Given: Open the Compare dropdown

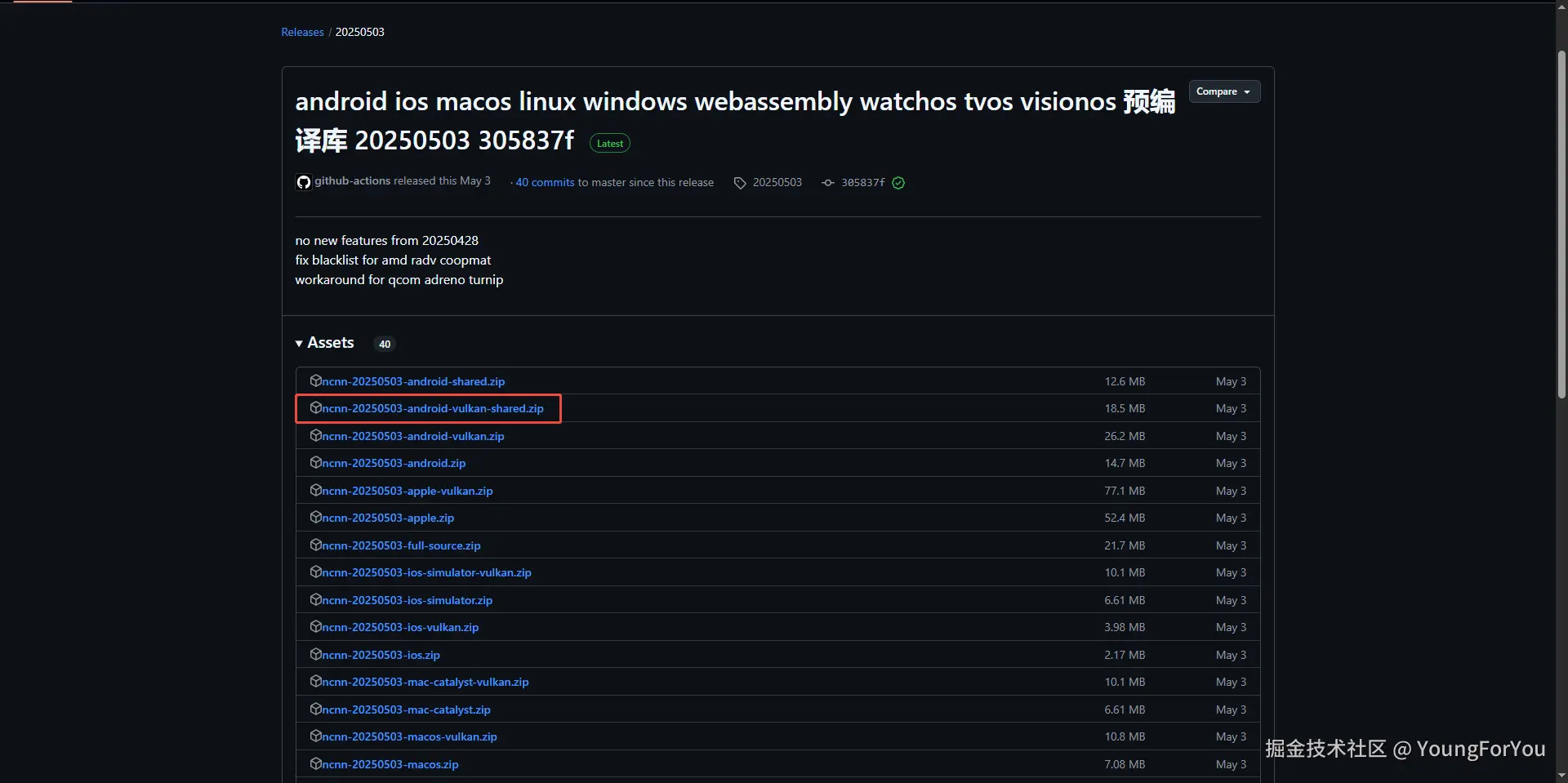Looking at the screenshot, I should (1224, 91).
